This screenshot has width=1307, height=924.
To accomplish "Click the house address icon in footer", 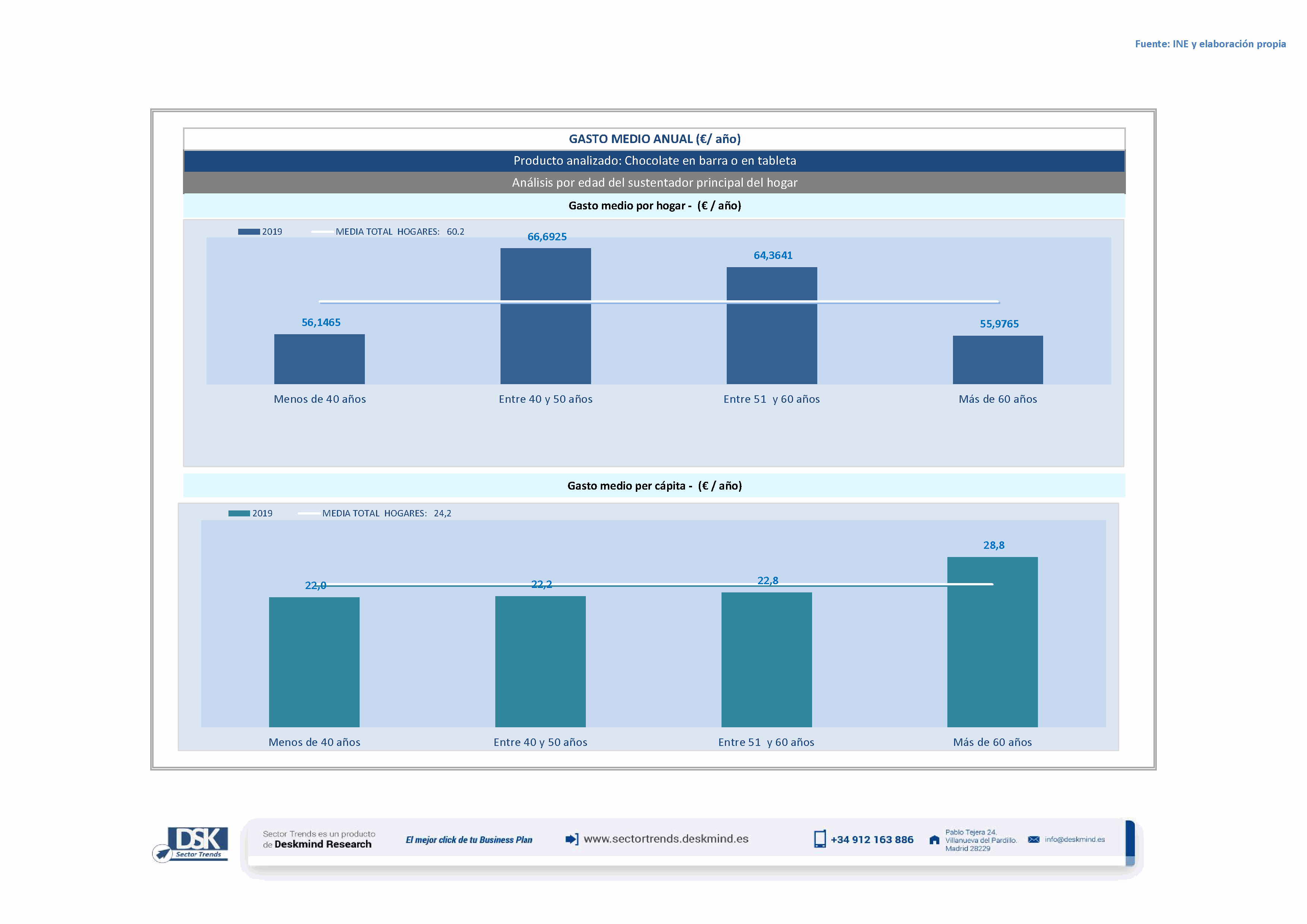I will (x=934, y=841).
